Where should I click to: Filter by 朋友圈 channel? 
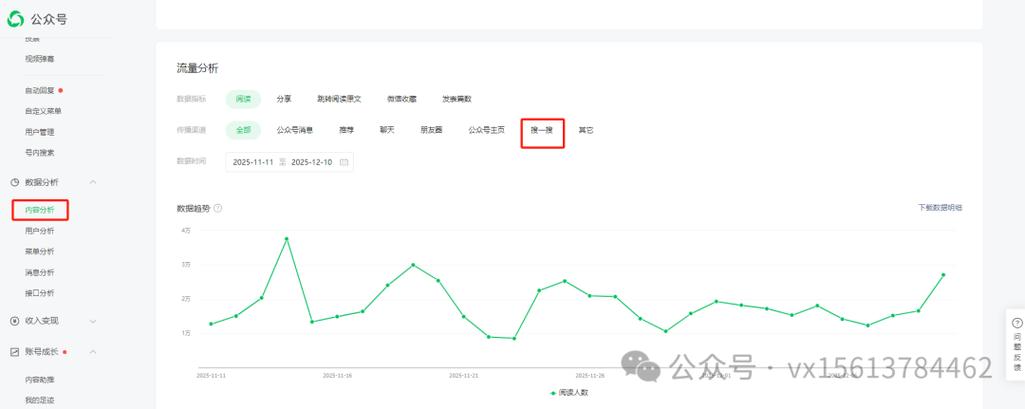[x=431, y=130]
